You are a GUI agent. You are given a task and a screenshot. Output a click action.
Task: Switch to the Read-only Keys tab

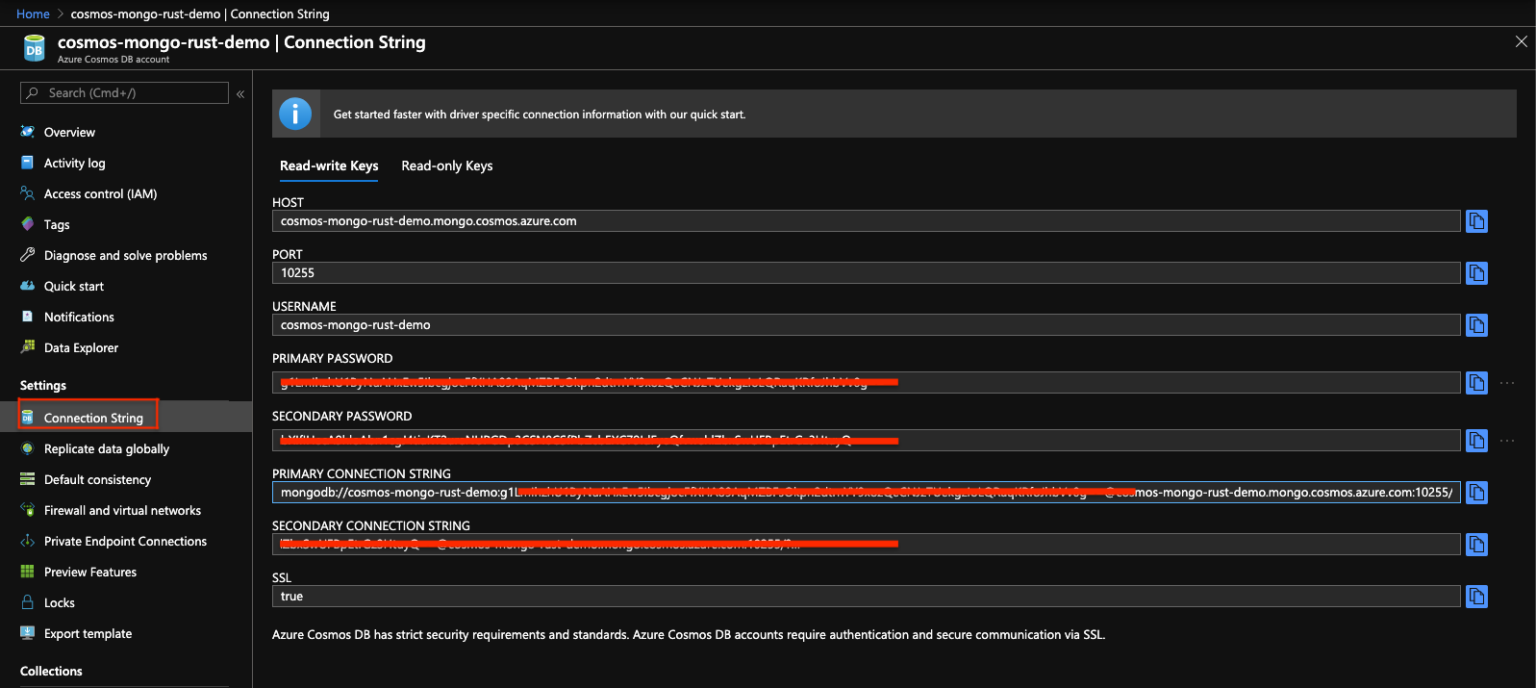[x=447, y=166]
